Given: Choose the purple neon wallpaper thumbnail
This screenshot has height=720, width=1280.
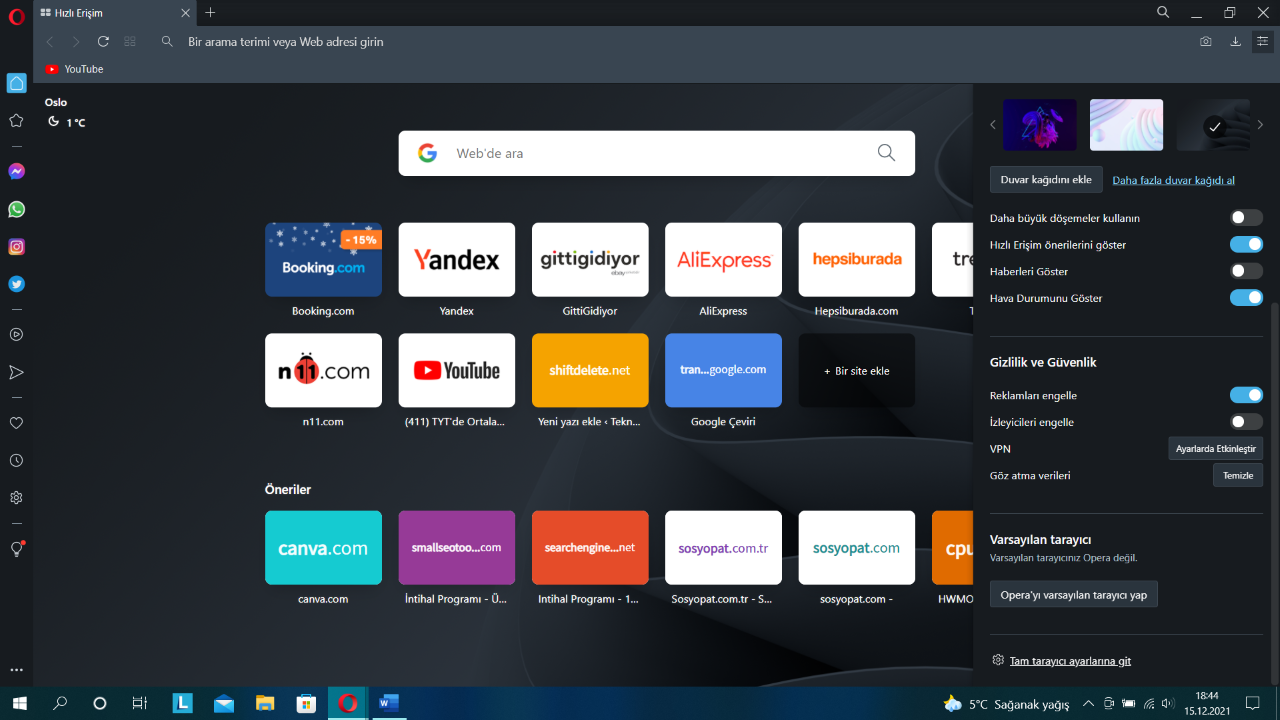Looking at the screenshot, I should point(1039,125).
